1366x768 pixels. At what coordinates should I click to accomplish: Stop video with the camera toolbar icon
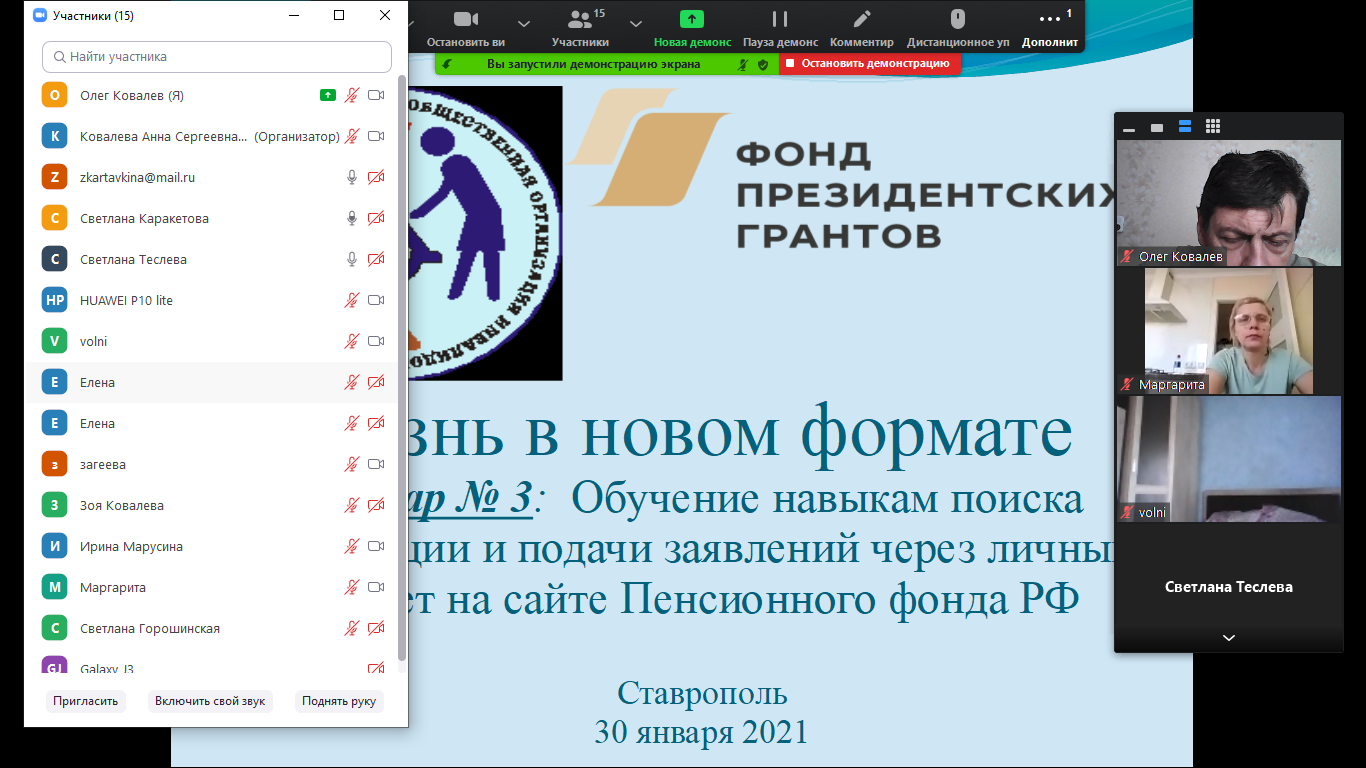(x=464, y=19)
